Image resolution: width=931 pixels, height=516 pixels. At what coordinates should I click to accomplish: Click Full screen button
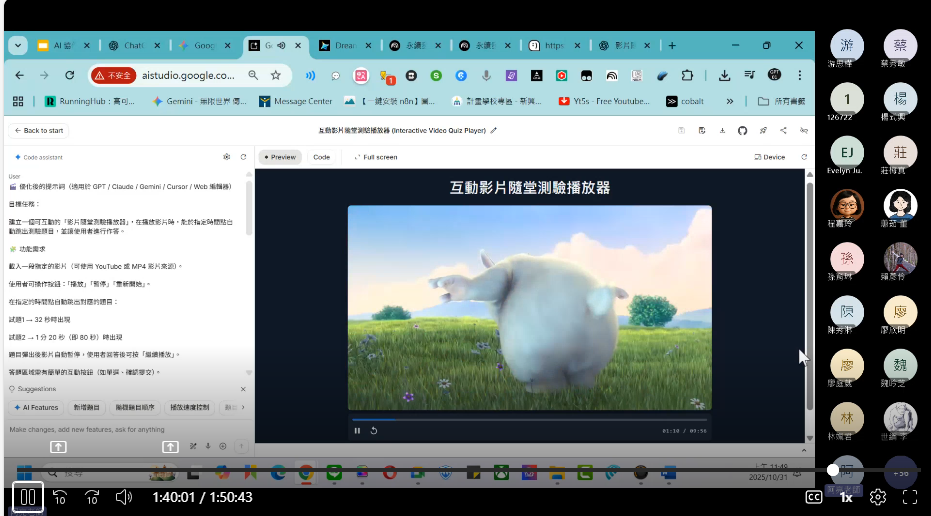(x=376, y=157)
